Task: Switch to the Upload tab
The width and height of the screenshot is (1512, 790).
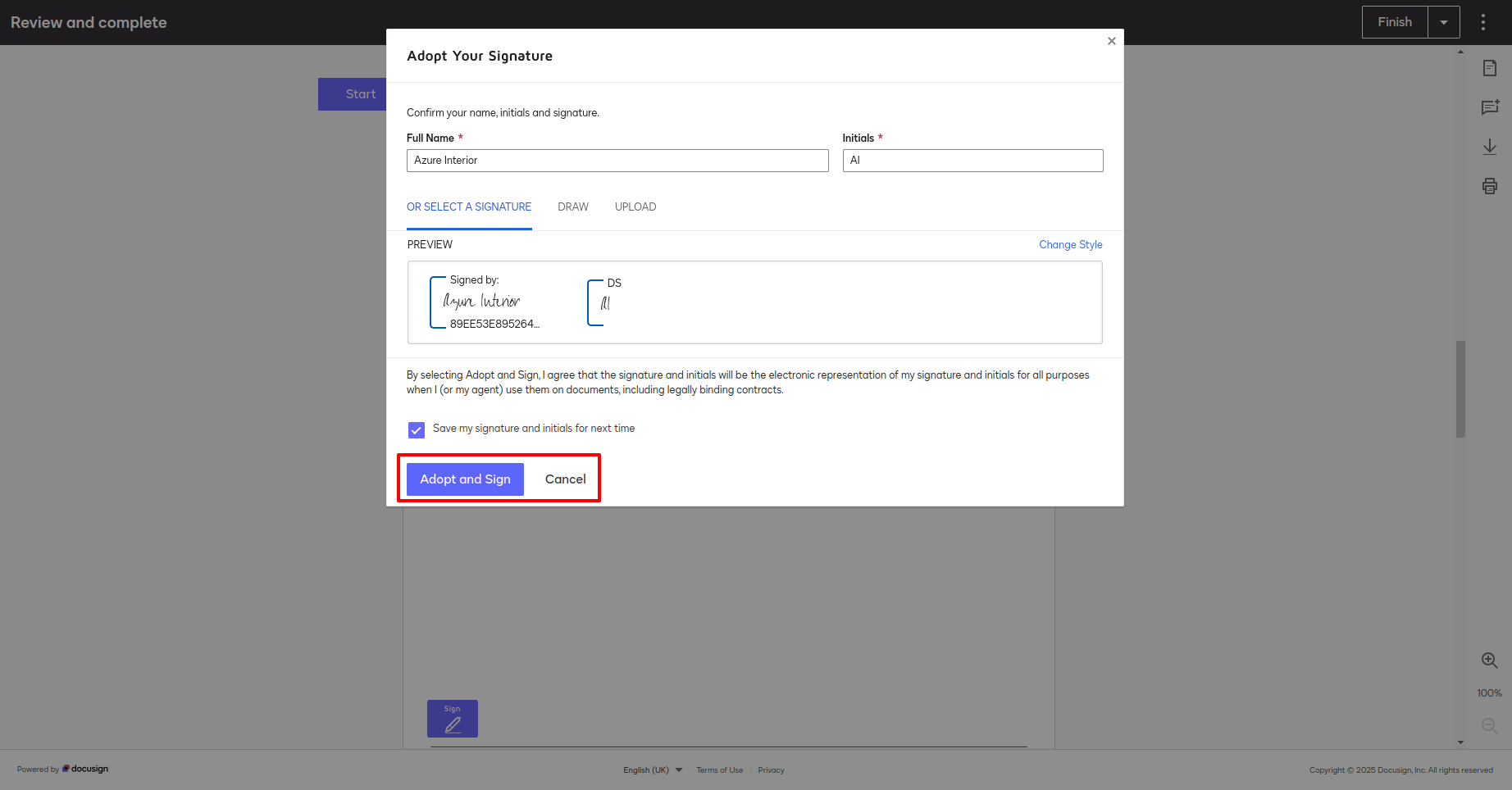Action: (635, 207)
